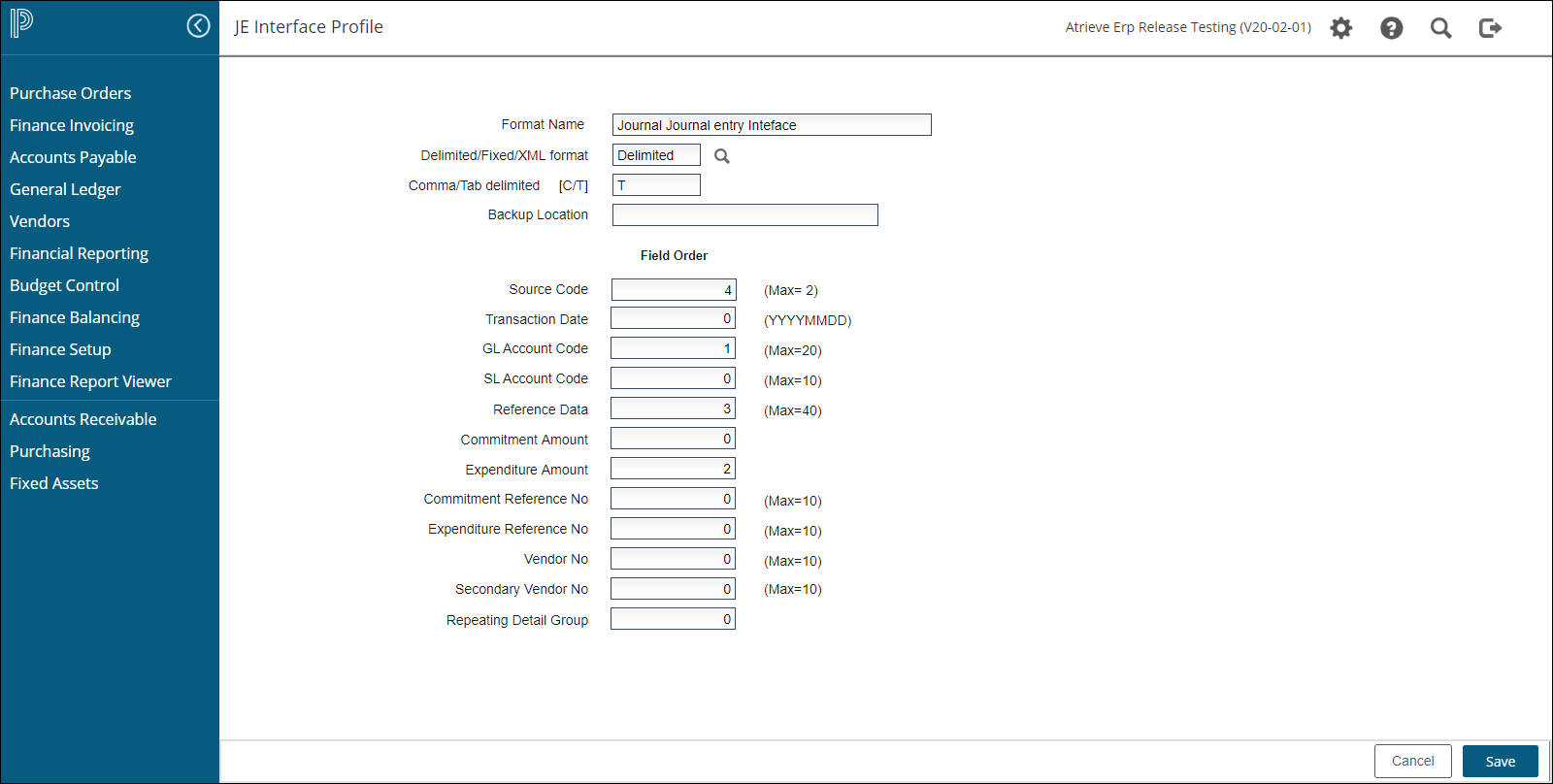
Task: Click the Cancel button
Action: pyautogui.click(x=1412, y=761)
